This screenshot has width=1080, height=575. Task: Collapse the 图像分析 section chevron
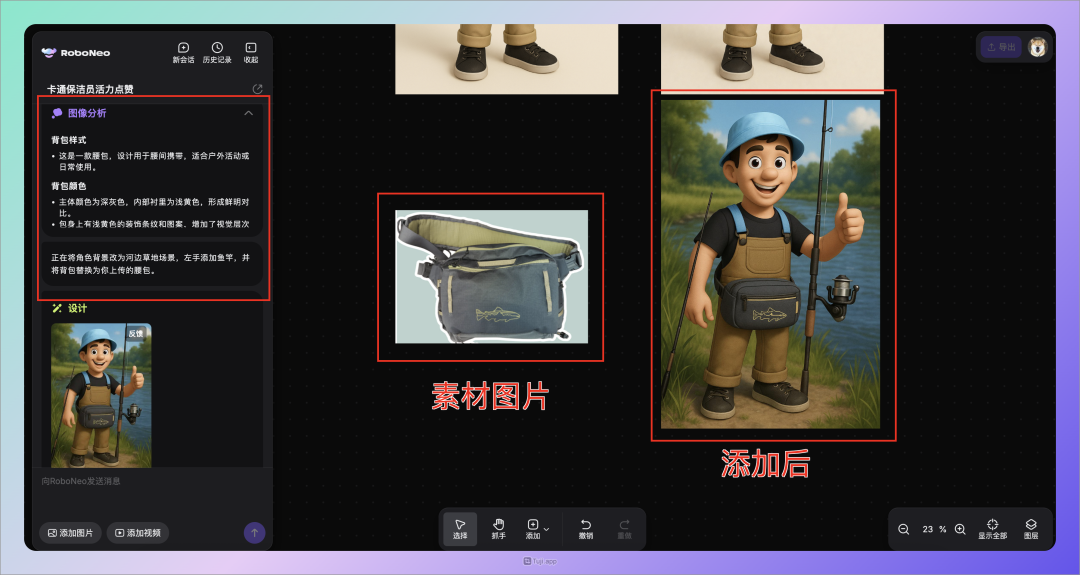(249, 113)
